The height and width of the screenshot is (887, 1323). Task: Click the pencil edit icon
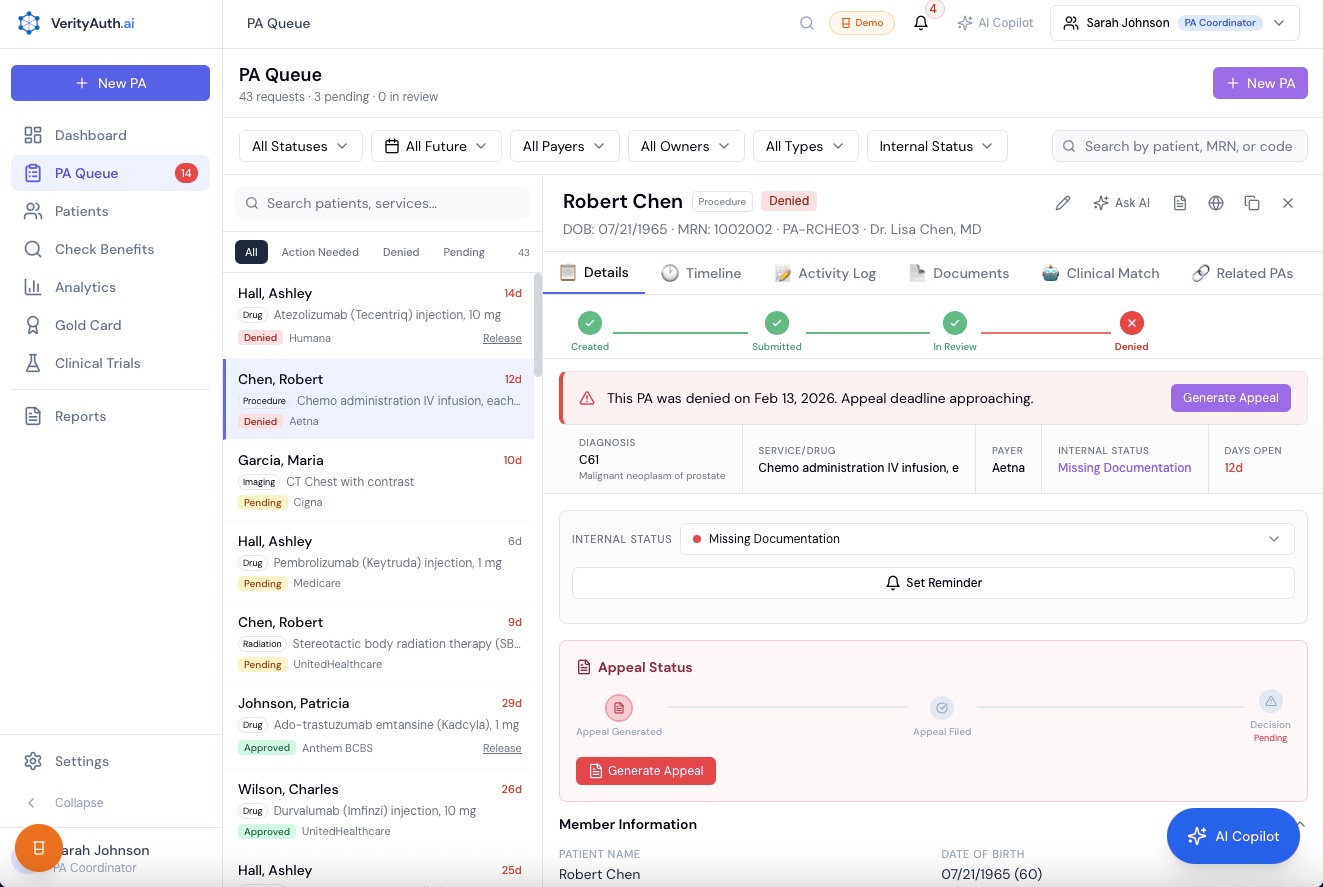tap(1063, 203)
